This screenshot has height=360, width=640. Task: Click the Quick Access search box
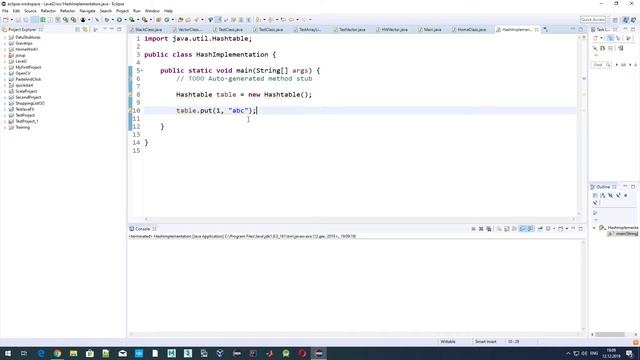click(x=593, y=20)
